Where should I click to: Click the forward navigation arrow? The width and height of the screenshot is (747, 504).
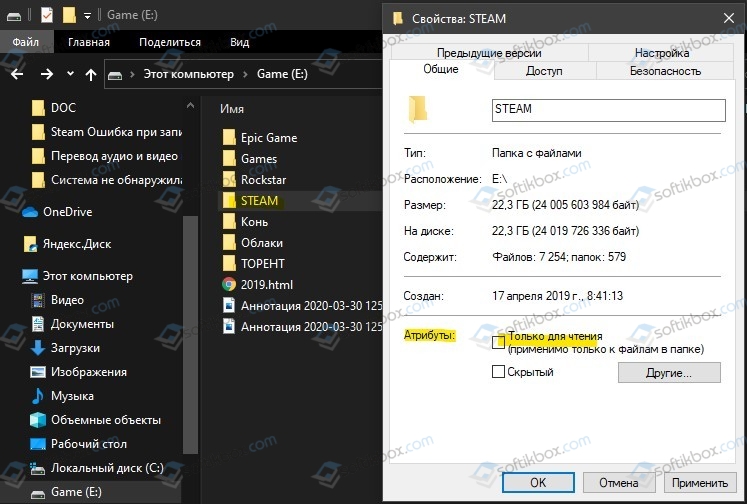point(47,74)
